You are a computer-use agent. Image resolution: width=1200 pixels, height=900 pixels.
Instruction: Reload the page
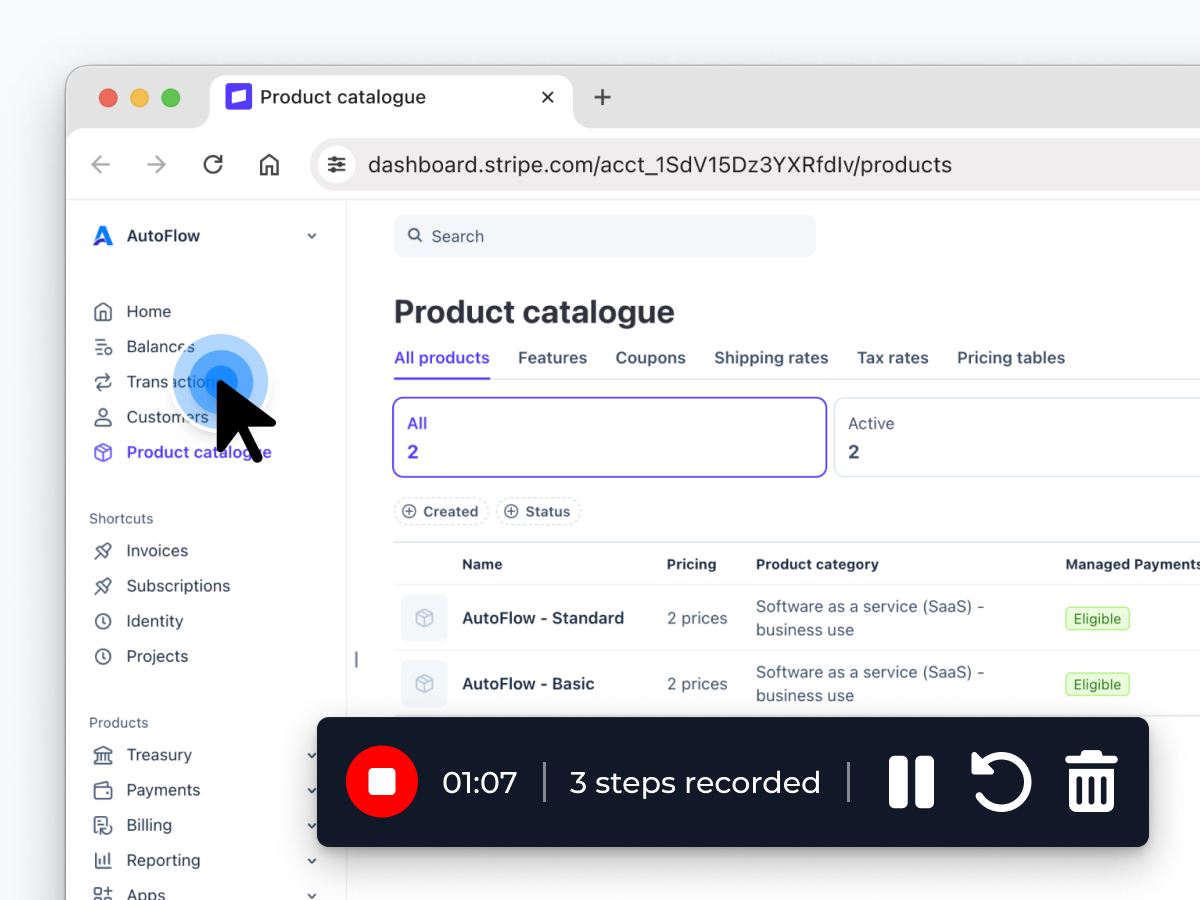coord(213,165)
